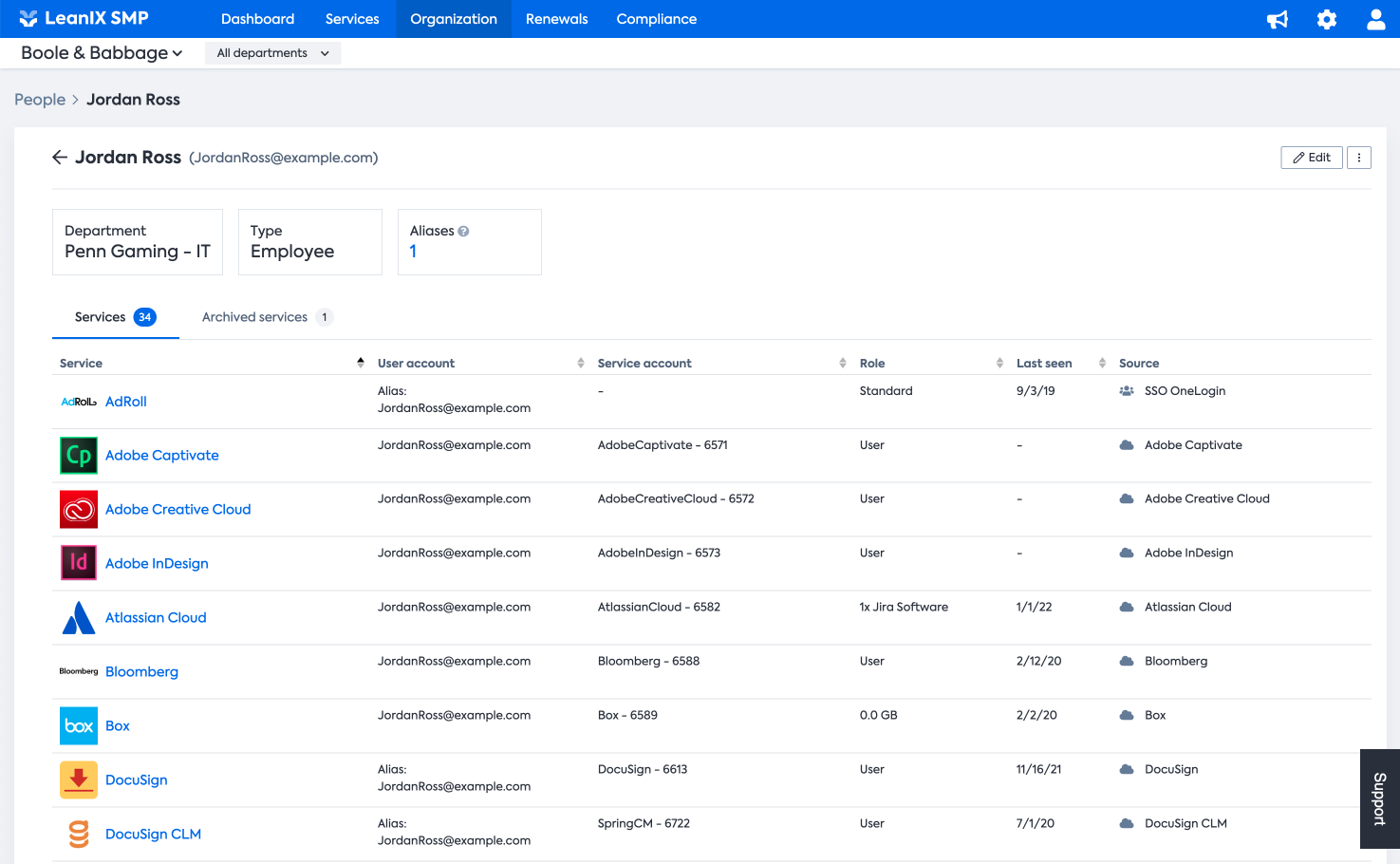Click the Source column header
This screenshot has width=1400, height=864.
[x=1139, y=363]
